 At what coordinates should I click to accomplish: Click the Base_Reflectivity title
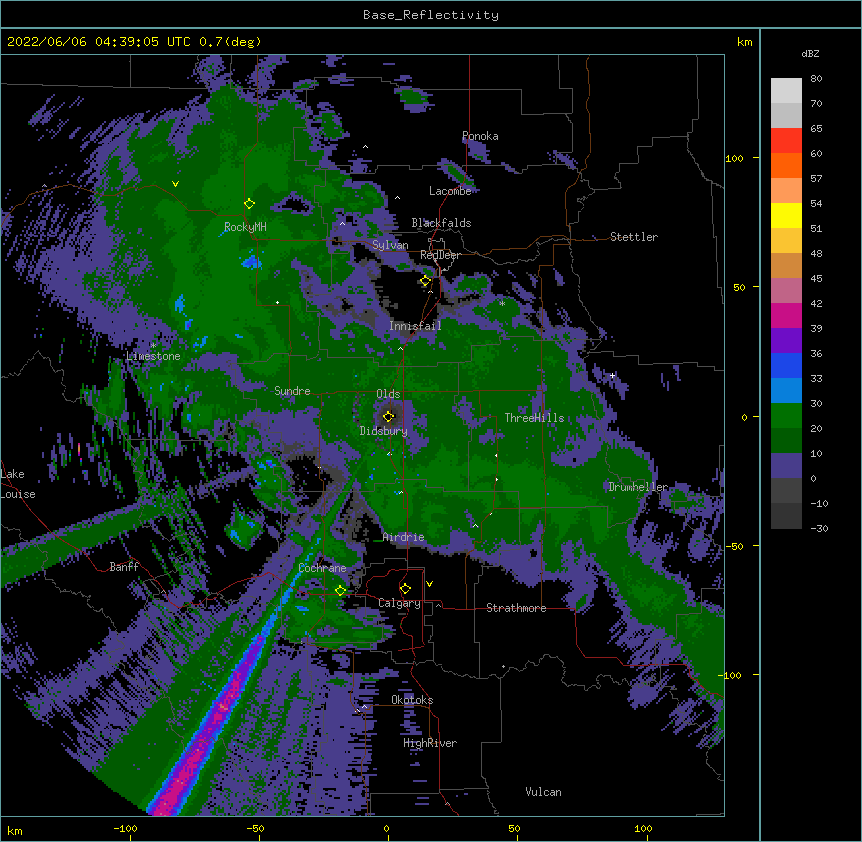(x=431, y=15)
